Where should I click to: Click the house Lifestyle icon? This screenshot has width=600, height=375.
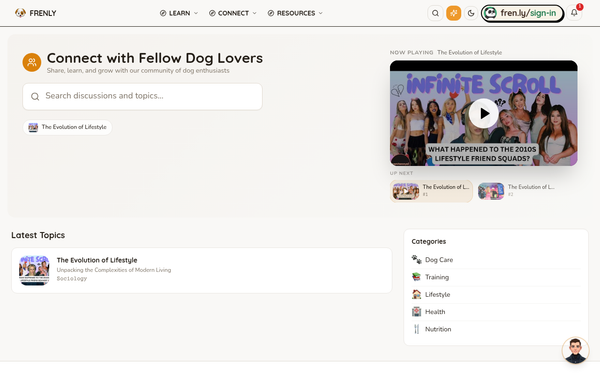(416, 294)
